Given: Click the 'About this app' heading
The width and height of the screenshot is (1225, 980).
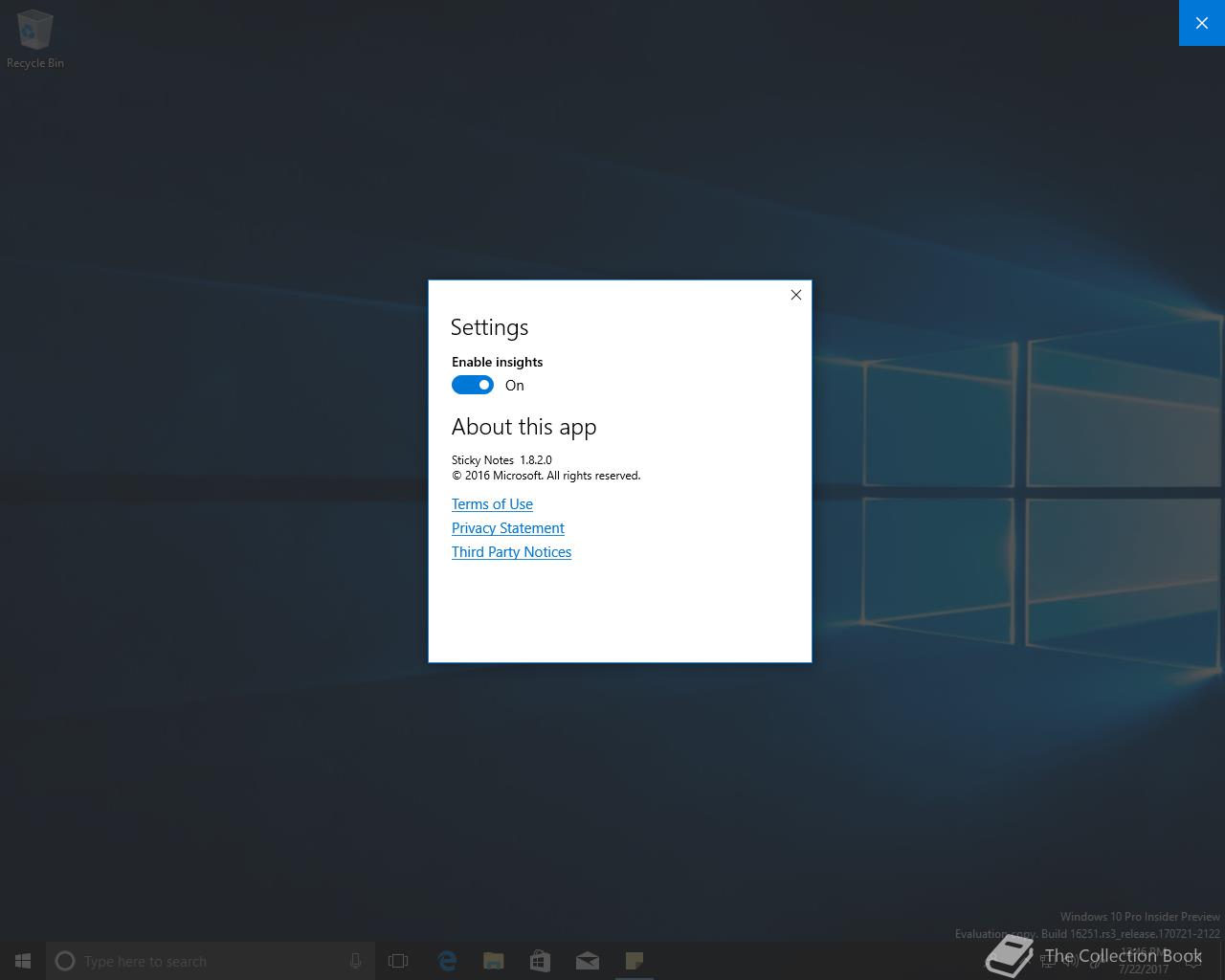Looking at the screenshot, I should [x=523, y=427].
